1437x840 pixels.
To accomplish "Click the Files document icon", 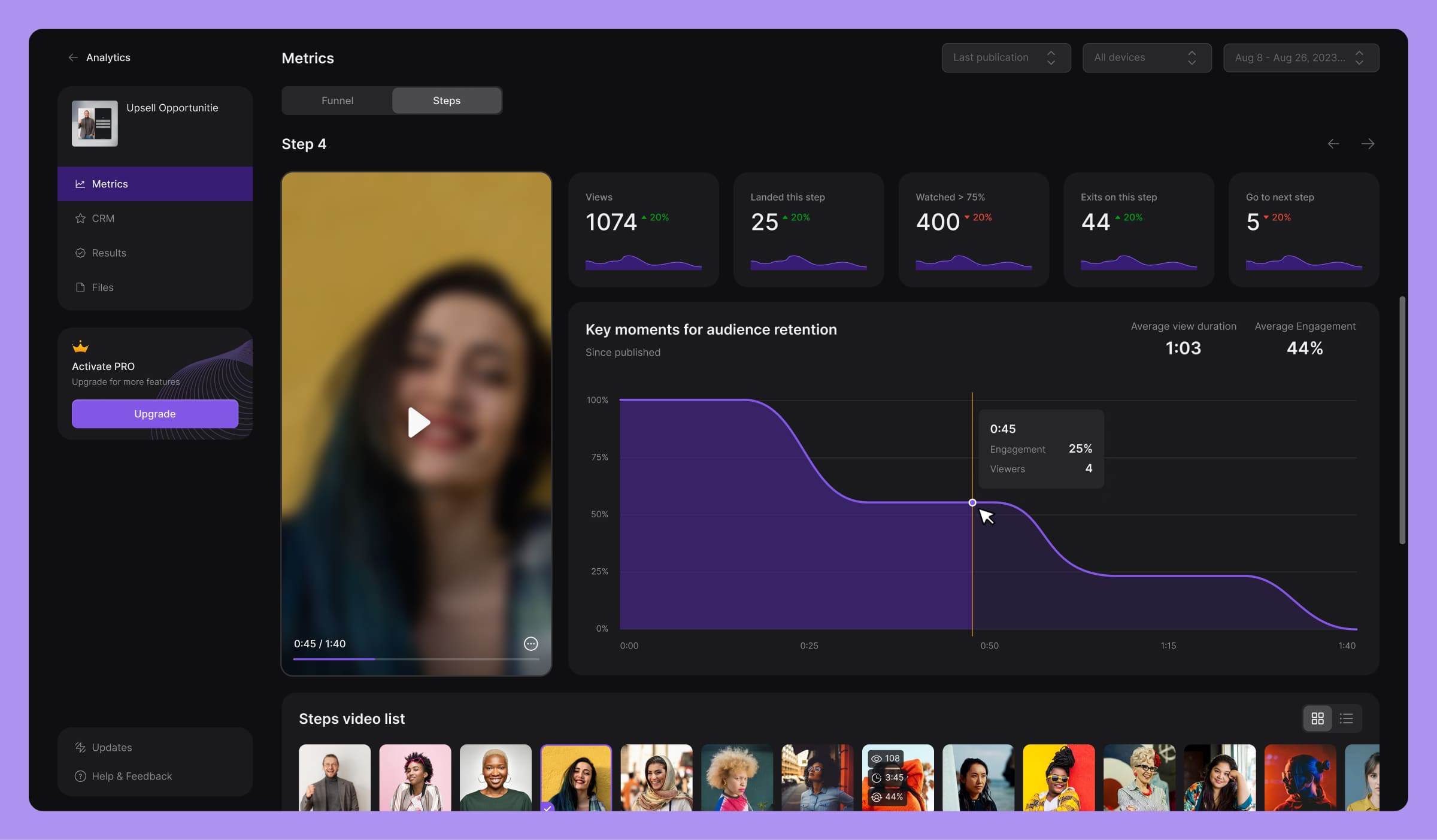I will [x=80, y=287].
